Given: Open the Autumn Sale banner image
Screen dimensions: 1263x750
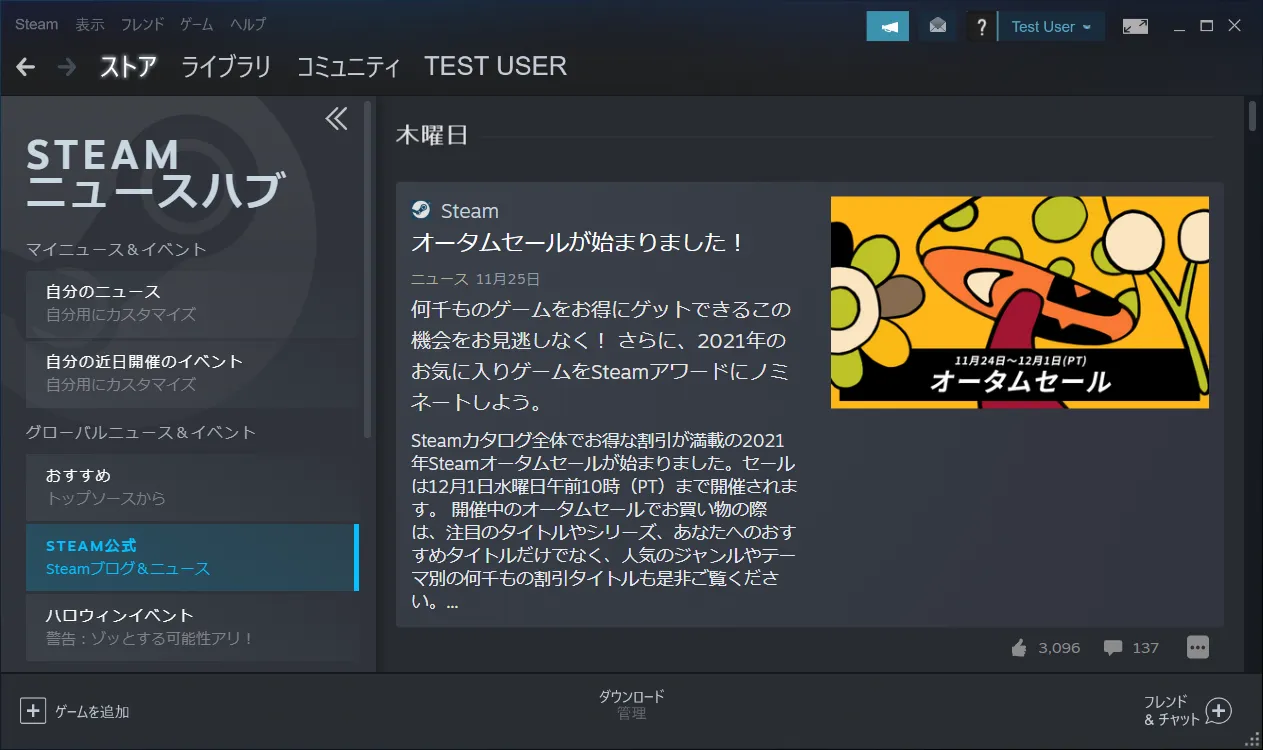Looking at the screenshot, I should point(1020,302).
